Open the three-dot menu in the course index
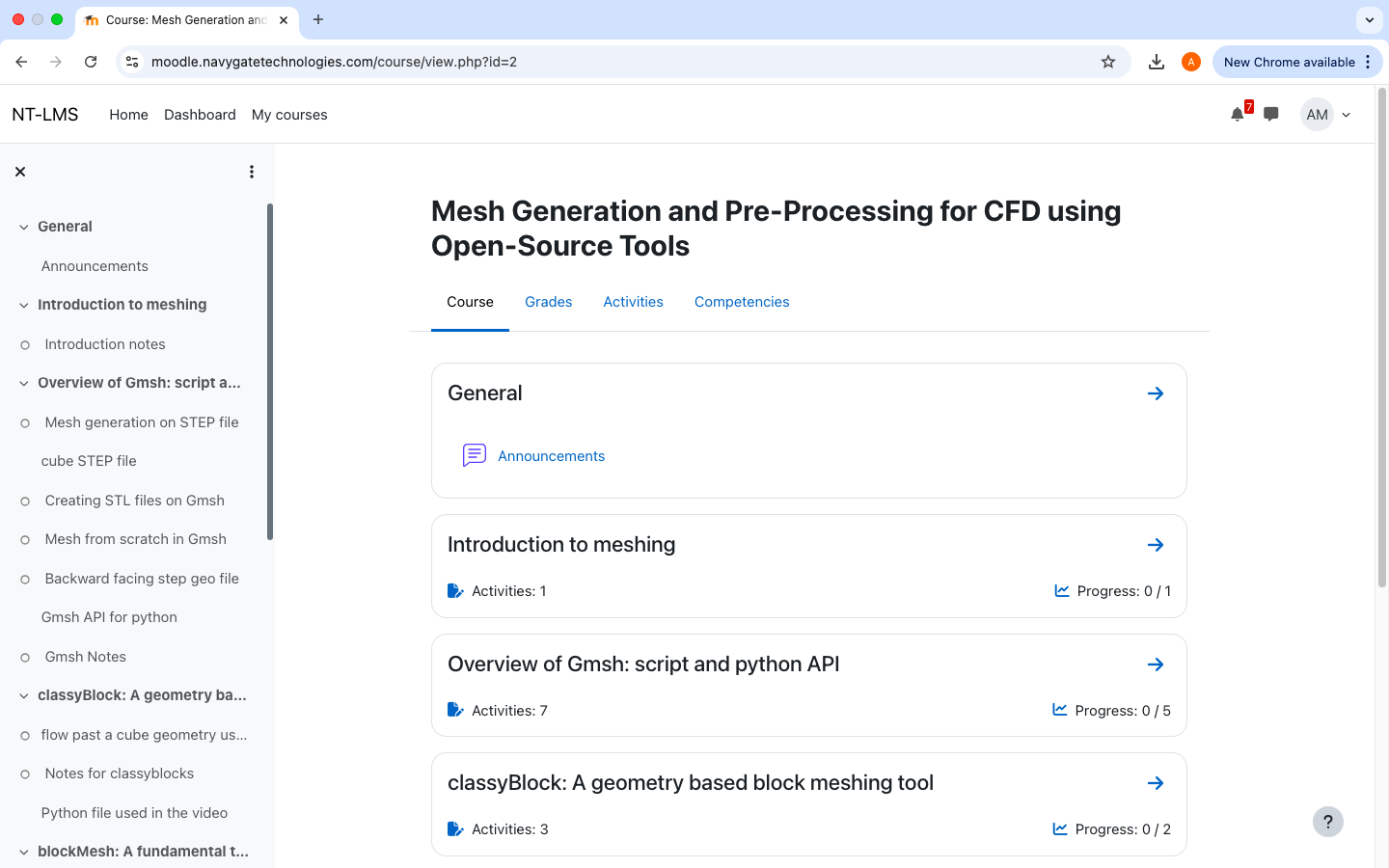Image resolution: width=1389 pixels, height=868 pixels. click(x=252, y=171)
